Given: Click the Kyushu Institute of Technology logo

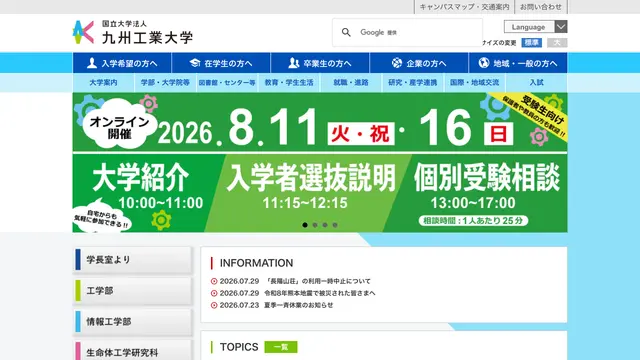Looking at the screenshot, I should point(133,32).
